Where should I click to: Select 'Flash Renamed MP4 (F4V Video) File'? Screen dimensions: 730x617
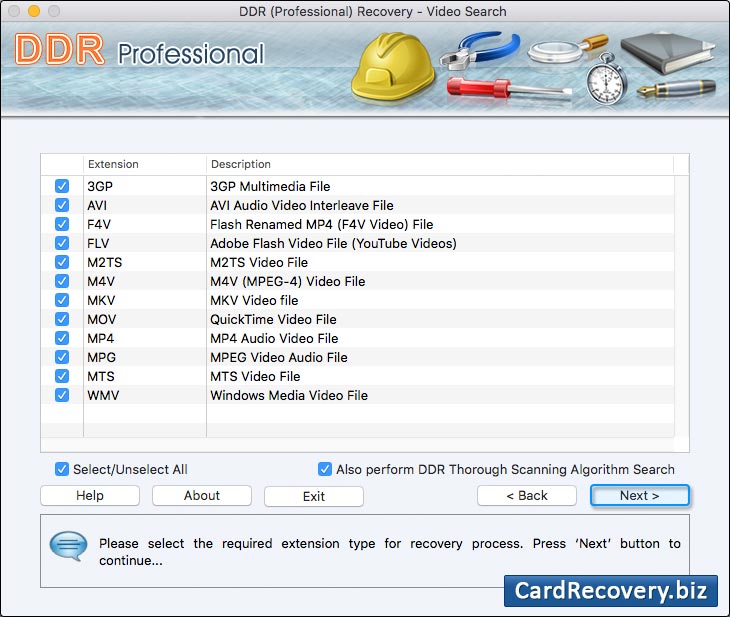coord(321,224)
